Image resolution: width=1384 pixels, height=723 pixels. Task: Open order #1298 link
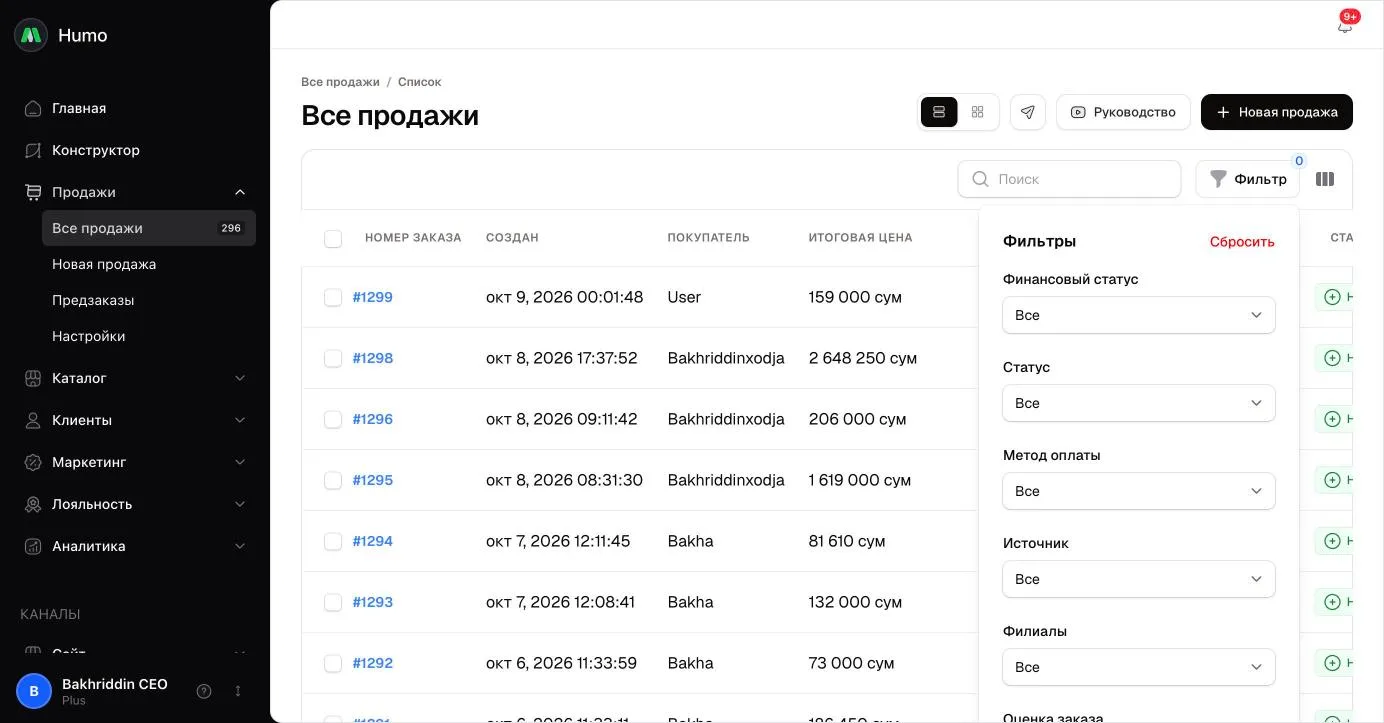(373, 358)
